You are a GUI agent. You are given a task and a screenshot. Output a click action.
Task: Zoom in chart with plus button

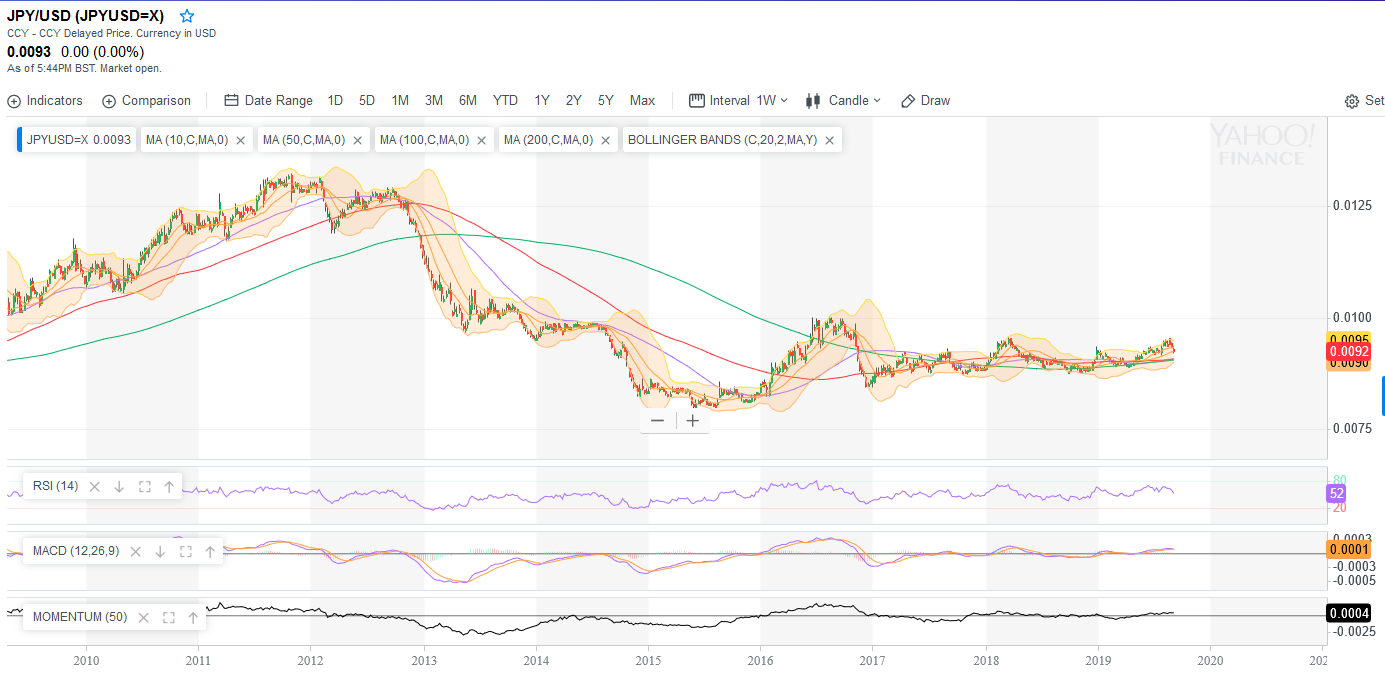click(692, 421)
